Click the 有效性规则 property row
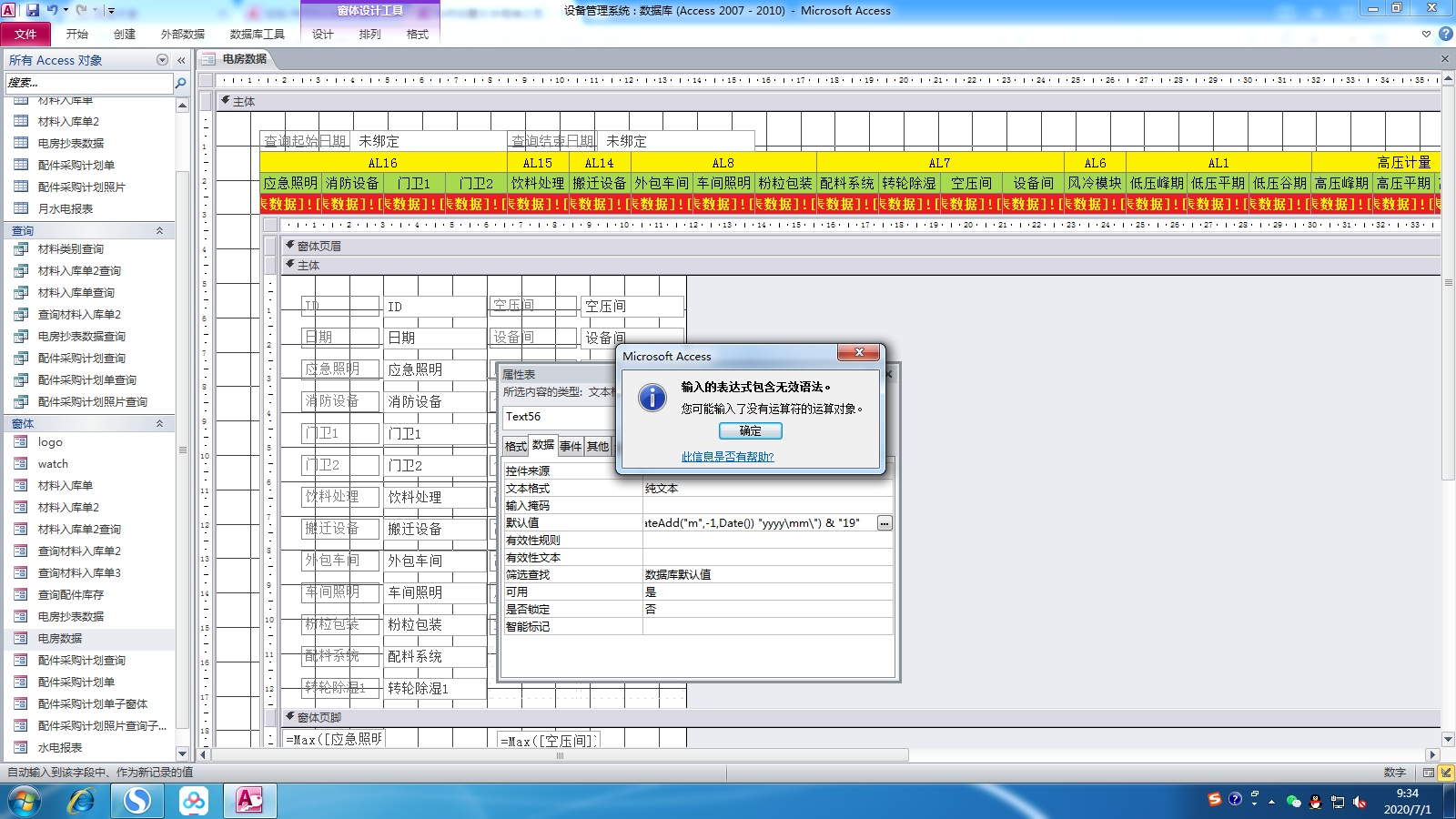 (x=698, y=541)
